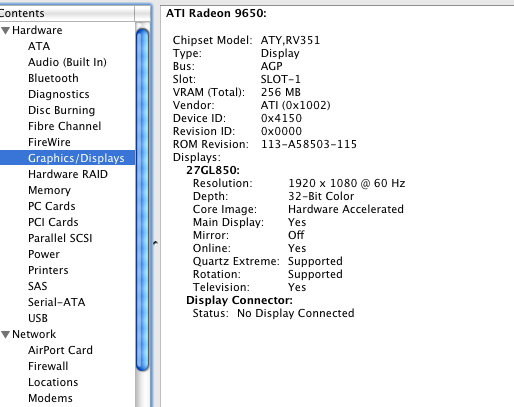The width and height of the screenshot is (514, 407).
Task: Select ATA in the Hardware list
Action: click(39, 46)
